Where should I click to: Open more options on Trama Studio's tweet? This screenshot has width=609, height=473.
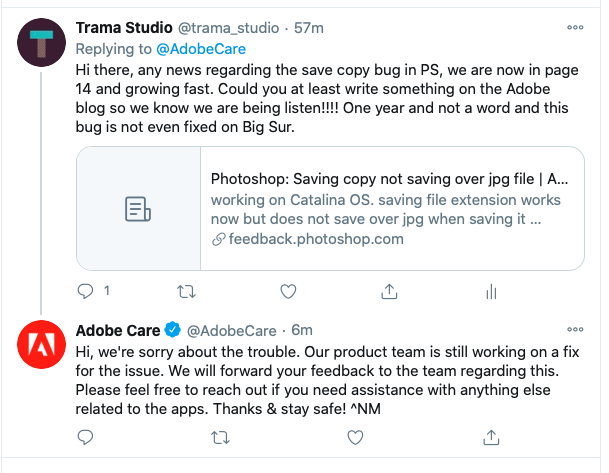(x=575, y=28)
